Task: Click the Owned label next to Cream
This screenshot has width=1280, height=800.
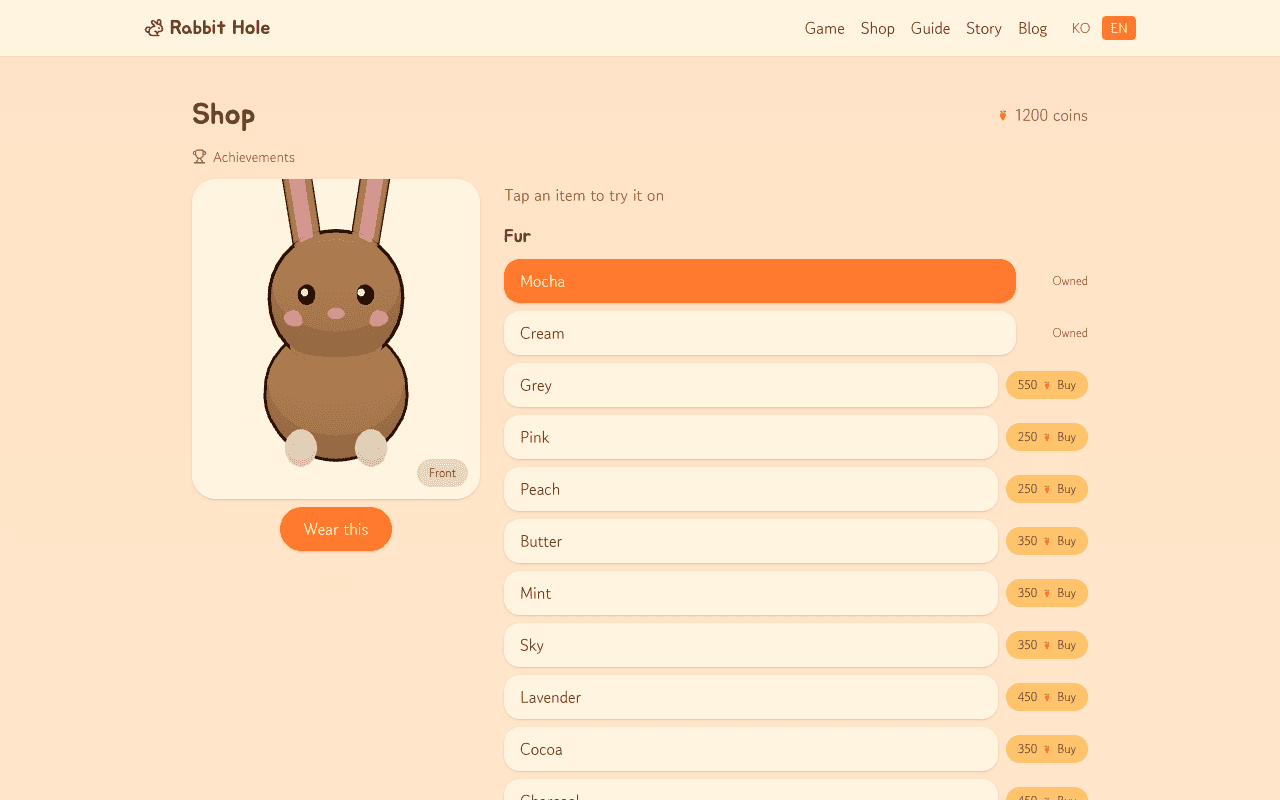Action: [1070, 333]
